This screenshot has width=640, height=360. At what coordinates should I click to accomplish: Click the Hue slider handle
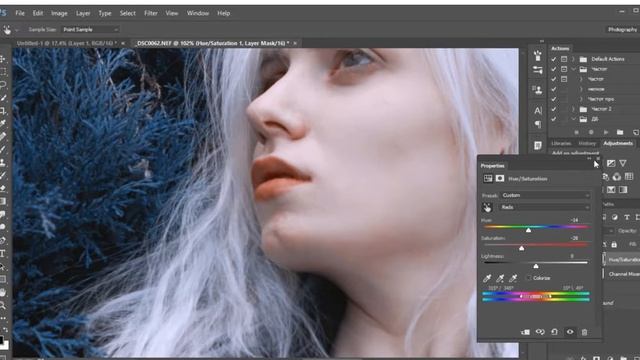[x=528, y=230]
